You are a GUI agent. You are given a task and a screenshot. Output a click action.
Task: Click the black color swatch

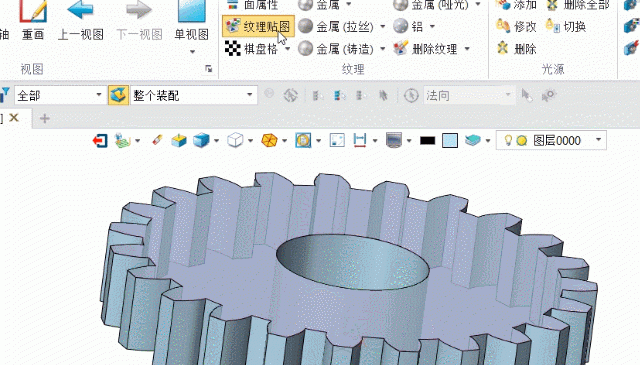[427, 141]
